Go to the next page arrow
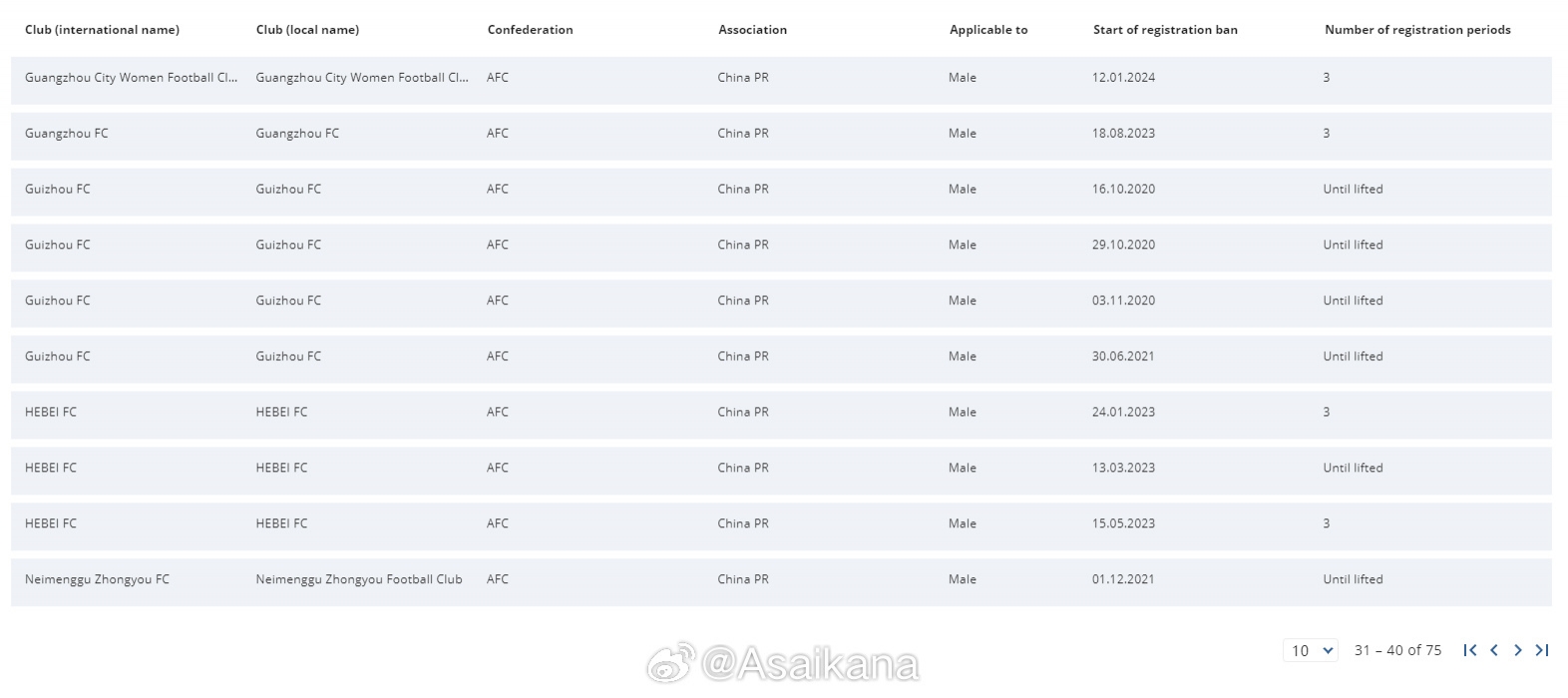 tap(1518, 650)
